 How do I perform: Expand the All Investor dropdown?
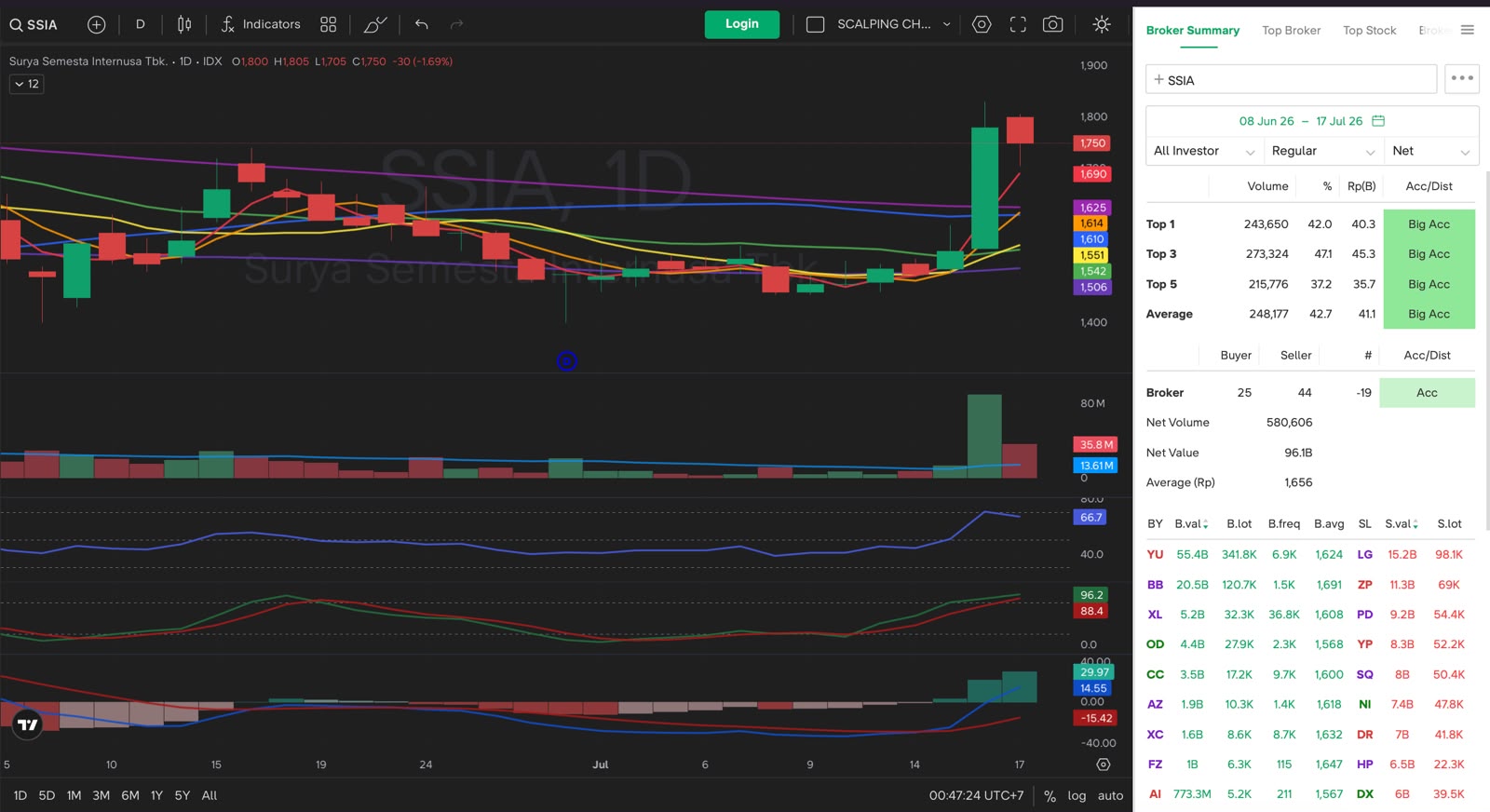[1204, 151]
